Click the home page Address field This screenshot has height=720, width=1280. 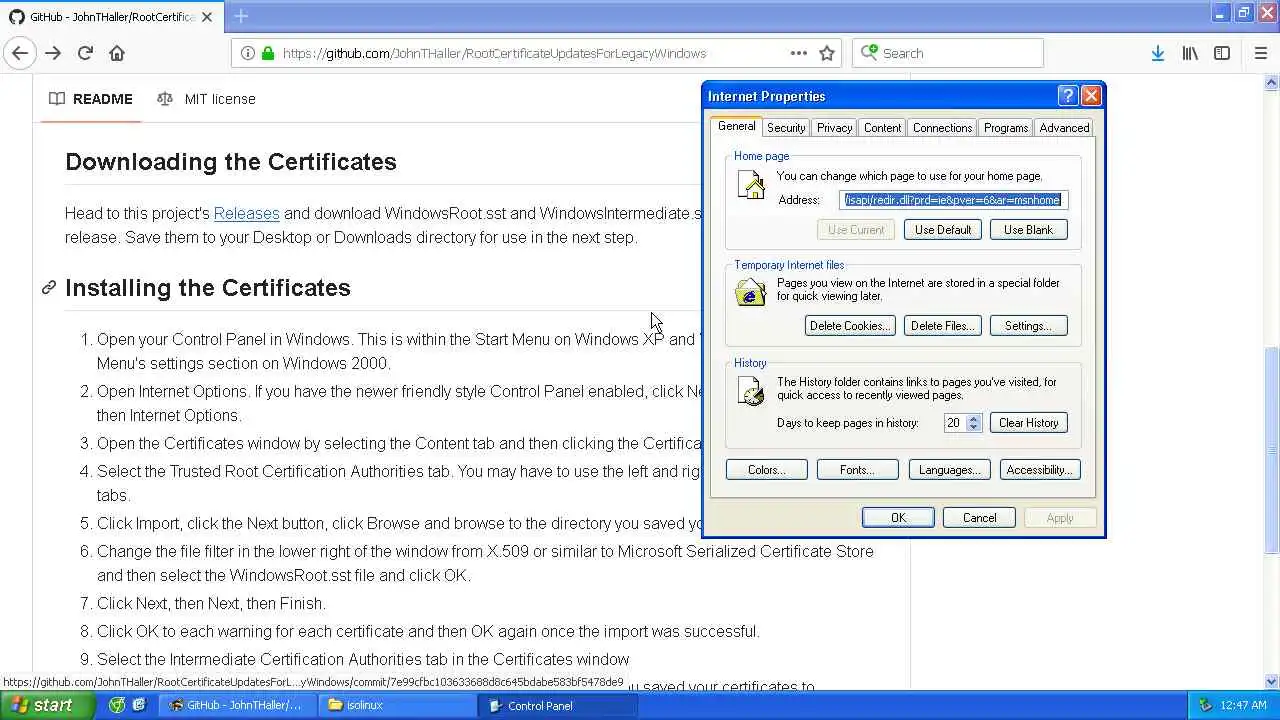pyautogui.click(x=953, y=200)
